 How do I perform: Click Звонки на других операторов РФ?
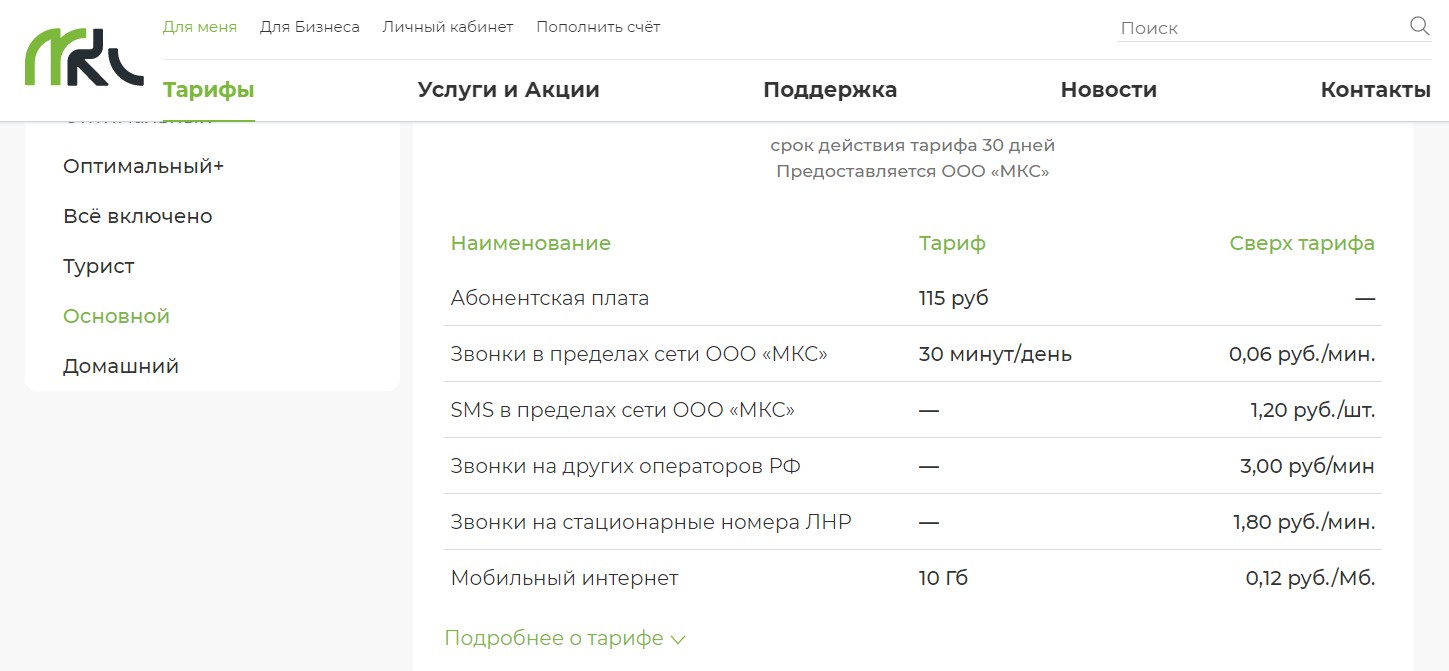[626, 466]
